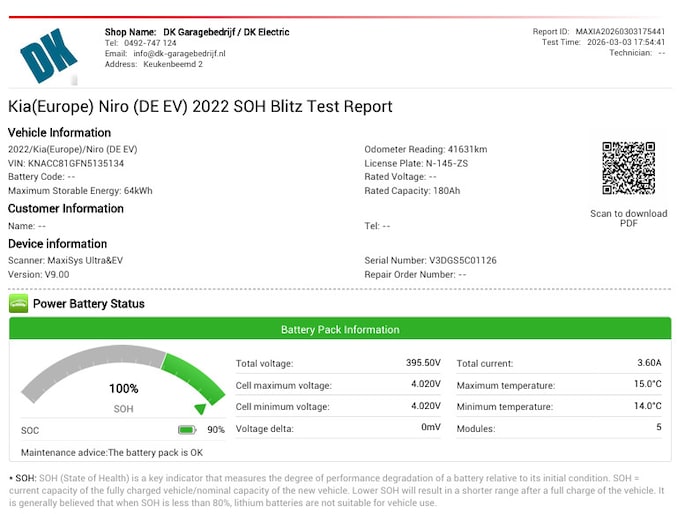This screenshot has height=514, width=685.
Task: Click the report title Kia Niro SOH Blitz Test Report
Action: click(200, 107)
